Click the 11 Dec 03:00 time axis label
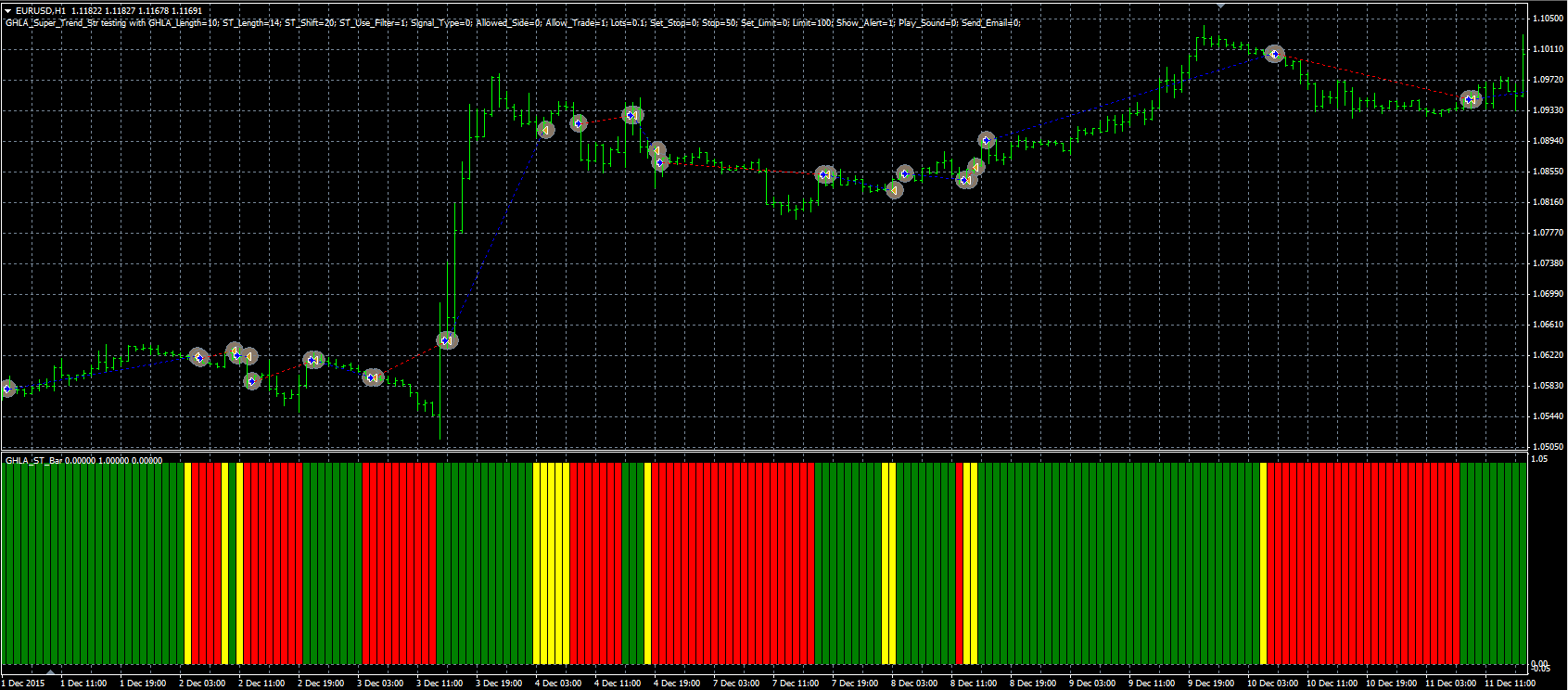Screen dimensions: 1568x690 coord(1451,684)
